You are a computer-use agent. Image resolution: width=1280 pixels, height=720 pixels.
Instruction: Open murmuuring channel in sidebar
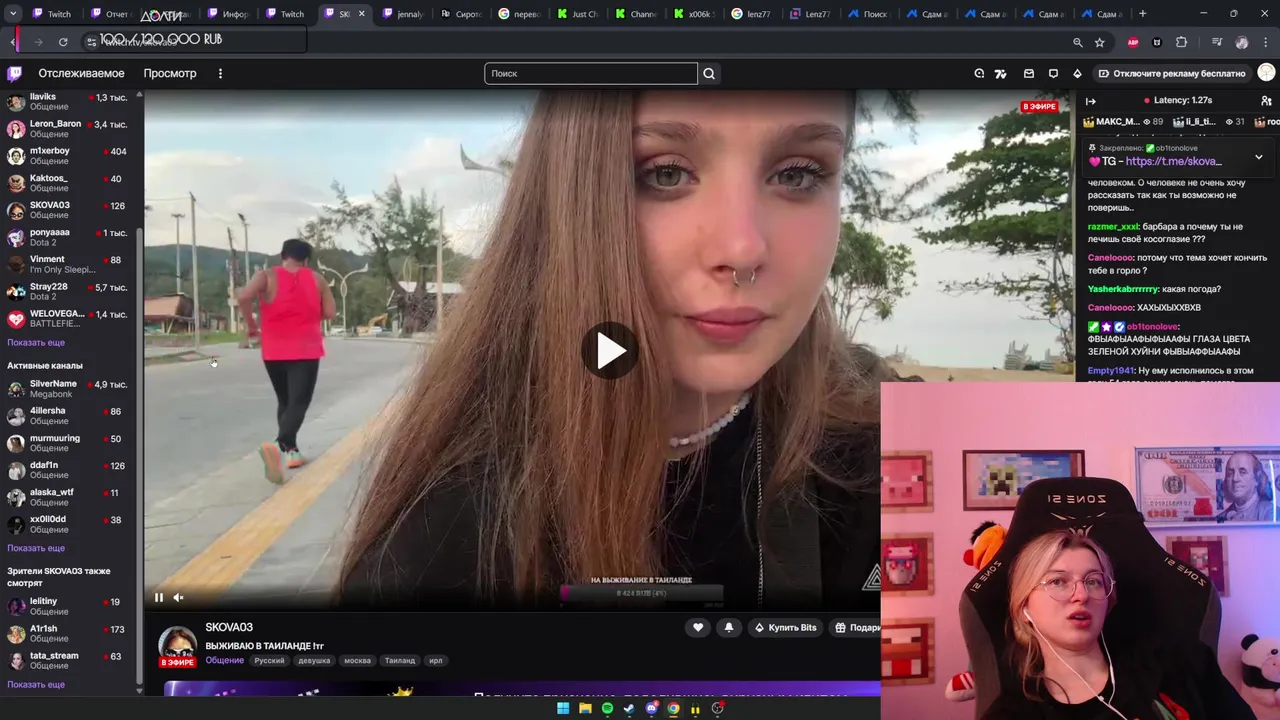[68, 443]
